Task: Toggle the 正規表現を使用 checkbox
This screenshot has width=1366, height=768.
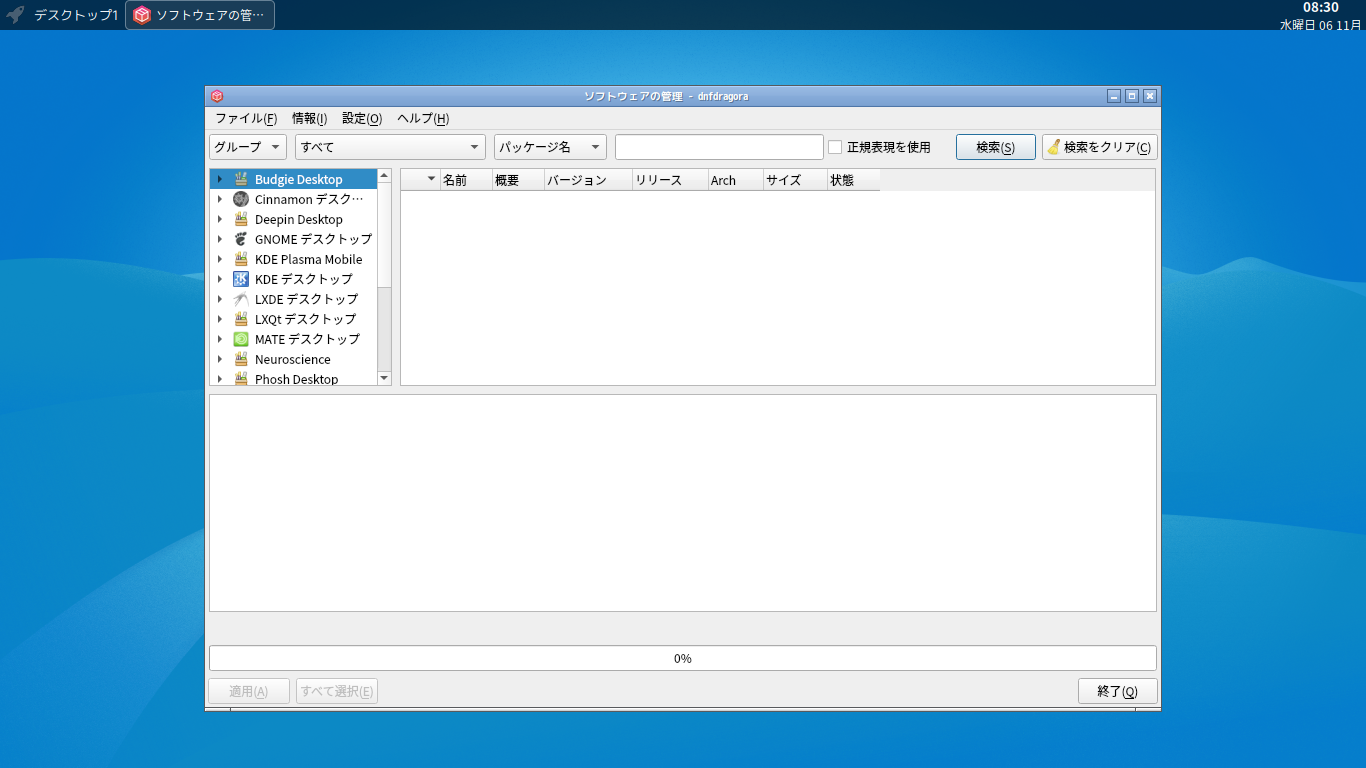Action: (x=835, y=147)
